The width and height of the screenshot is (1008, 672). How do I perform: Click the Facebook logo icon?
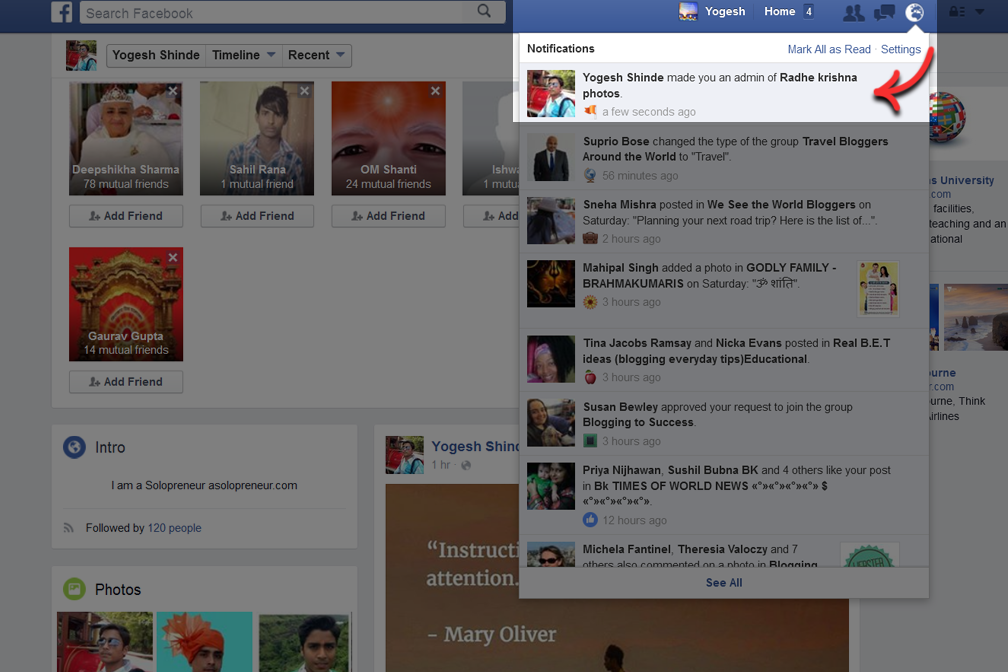point(62,12)
